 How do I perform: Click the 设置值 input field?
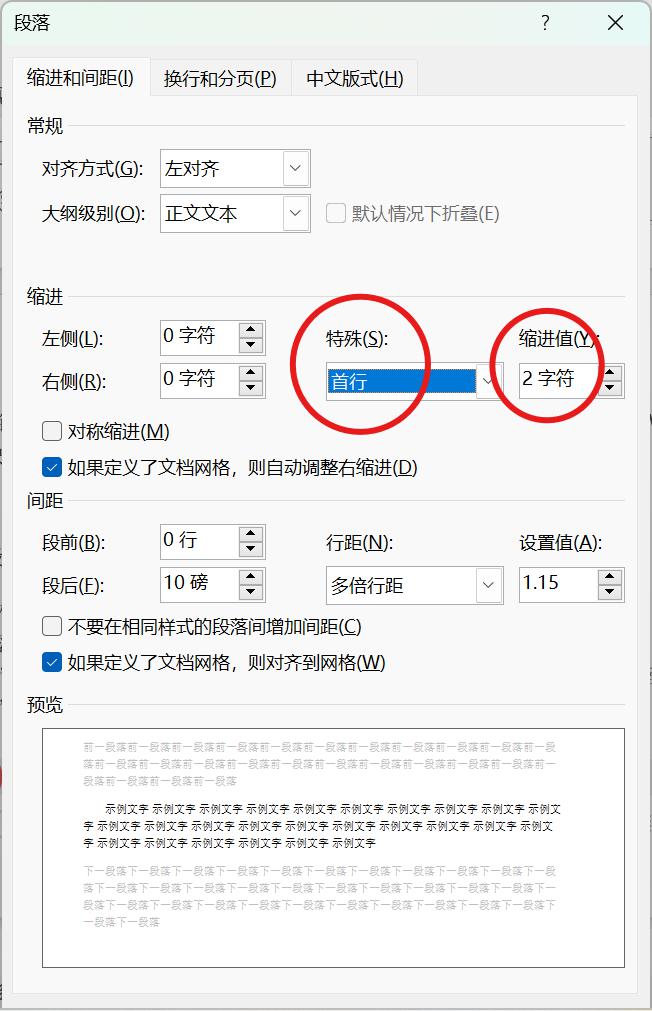click(558, 584)
